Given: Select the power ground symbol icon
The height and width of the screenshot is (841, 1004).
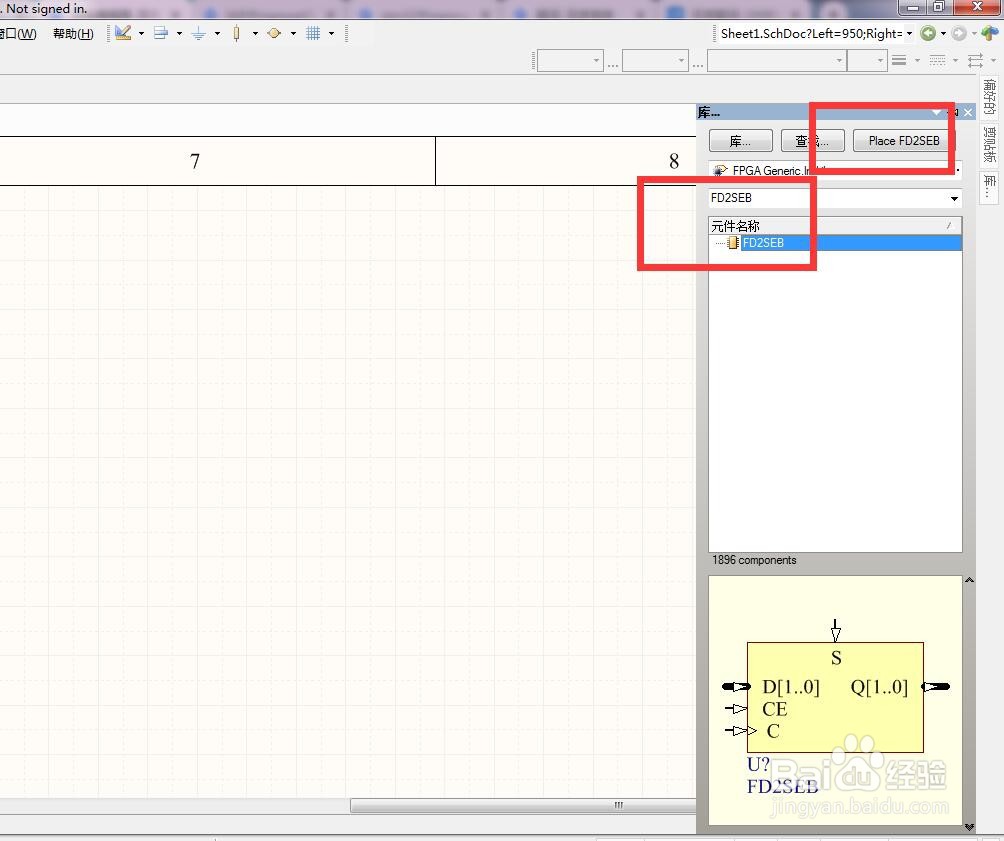Looking at the screenshot, I should (x=198, y=33).
